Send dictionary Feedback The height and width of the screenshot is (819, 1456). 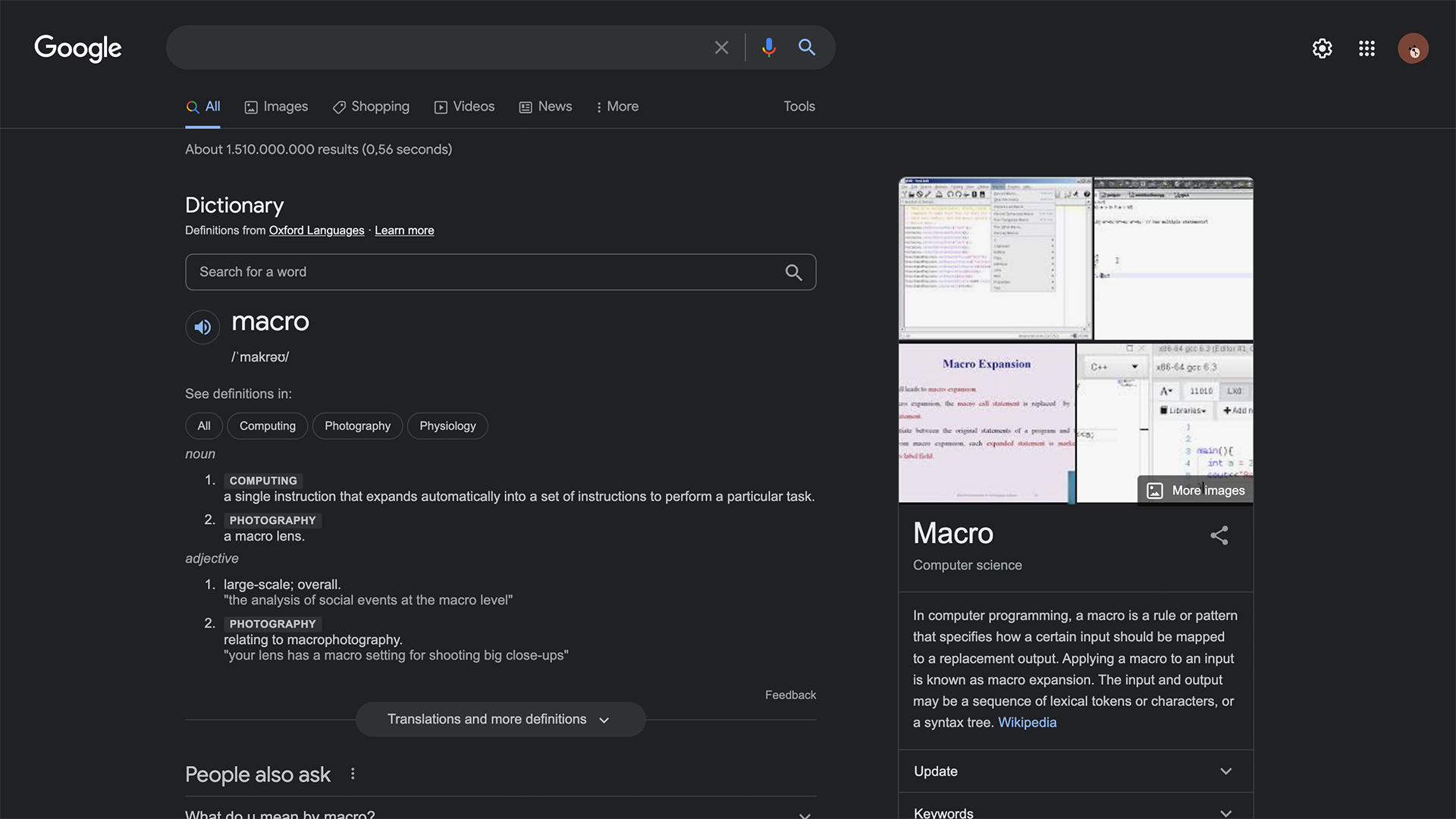coord(790,695)
